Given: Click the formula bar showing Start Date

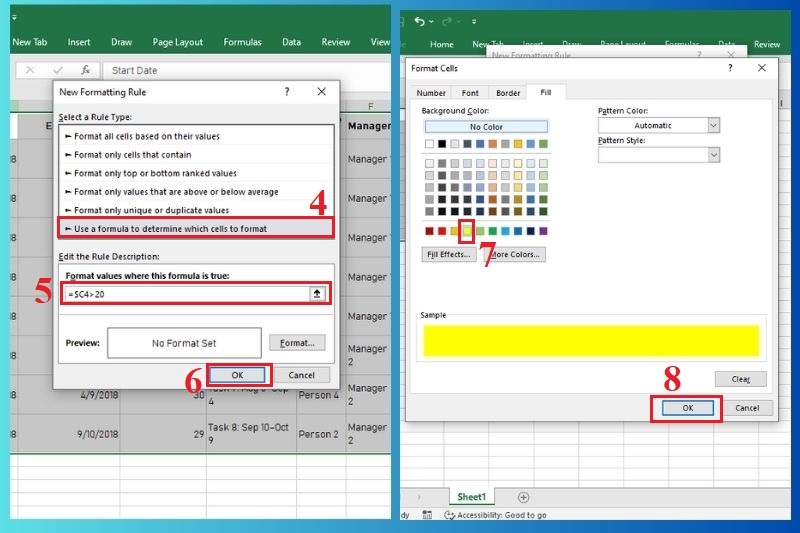Looking at the screenshot, I should (247, 70).
